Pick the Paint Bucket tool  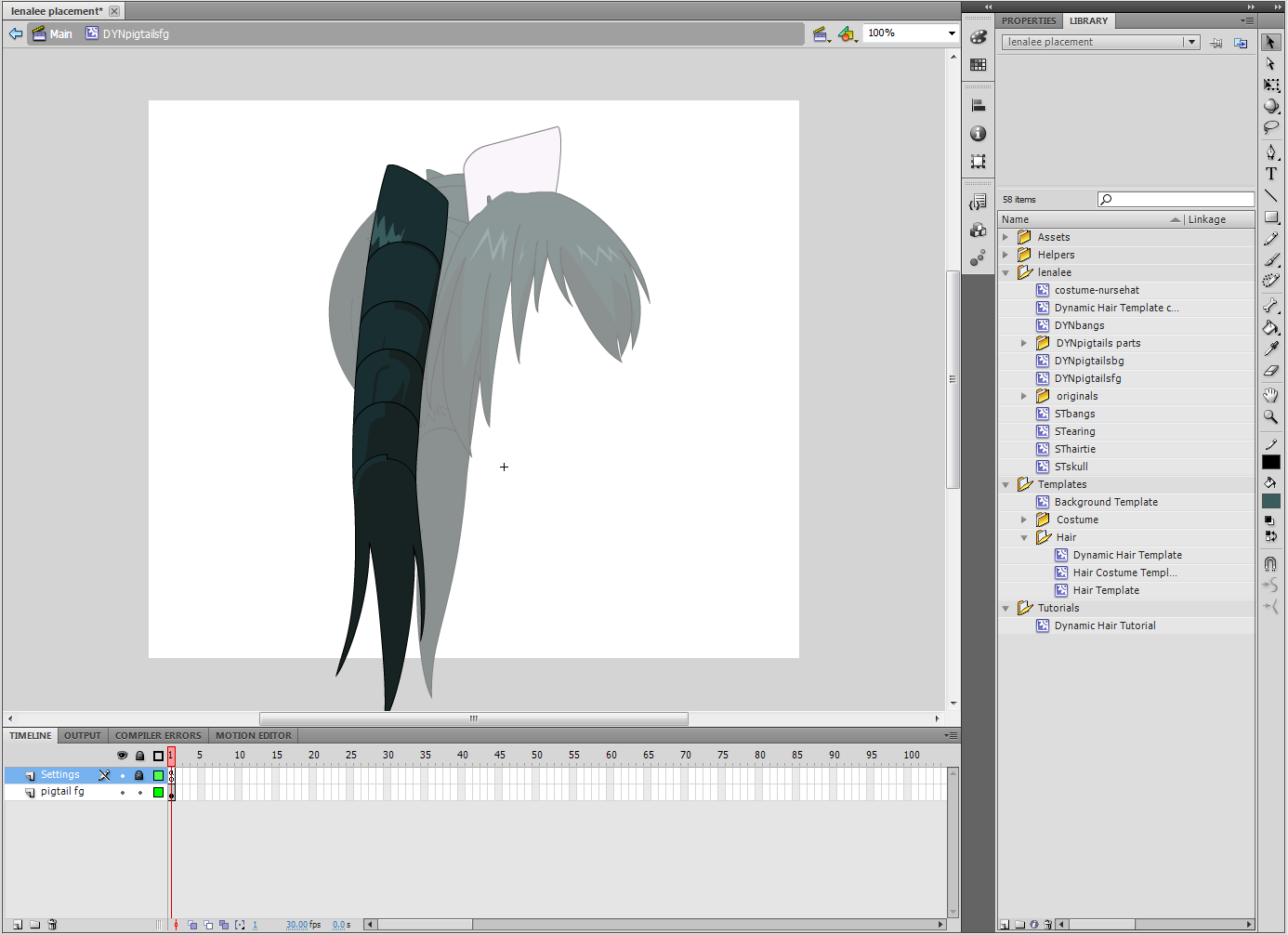pyautogui.click(x=1270, y=327)
